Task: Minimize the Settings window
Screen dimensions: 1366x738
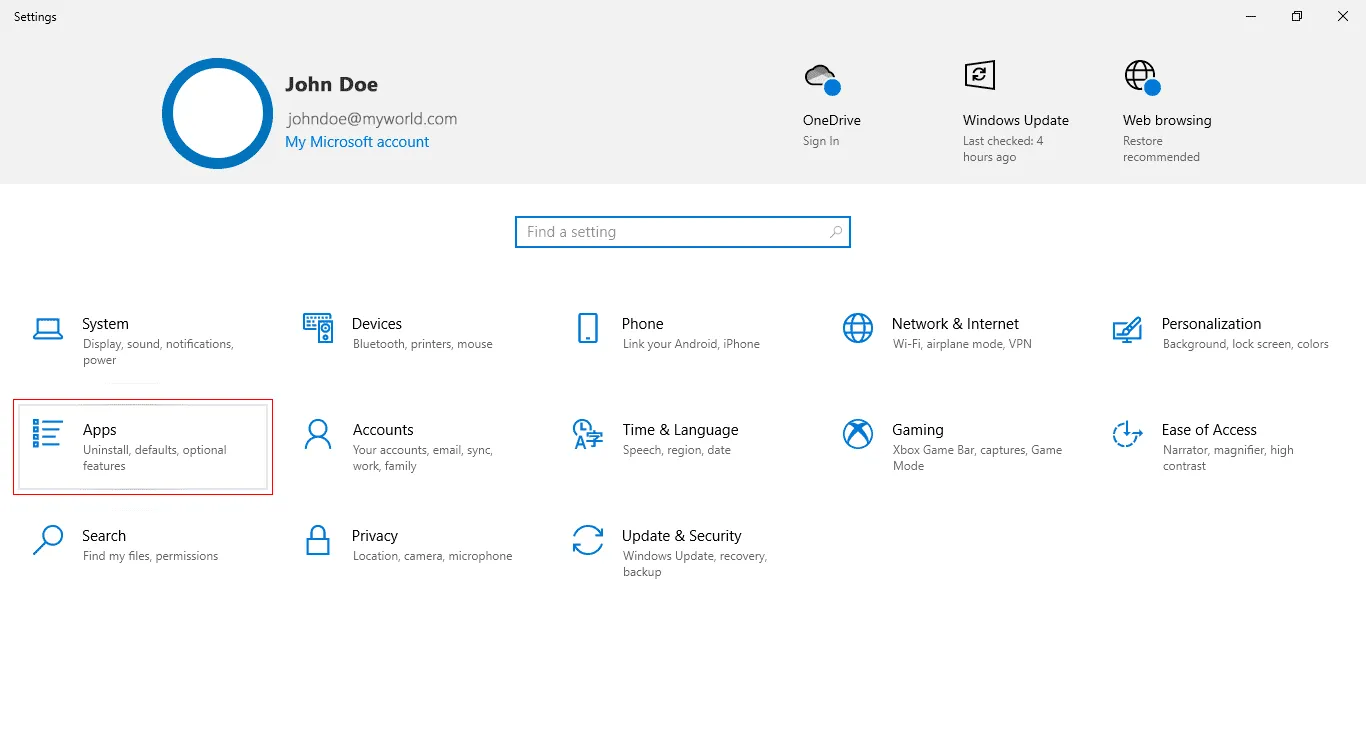Action: [x=1251, y=16]
